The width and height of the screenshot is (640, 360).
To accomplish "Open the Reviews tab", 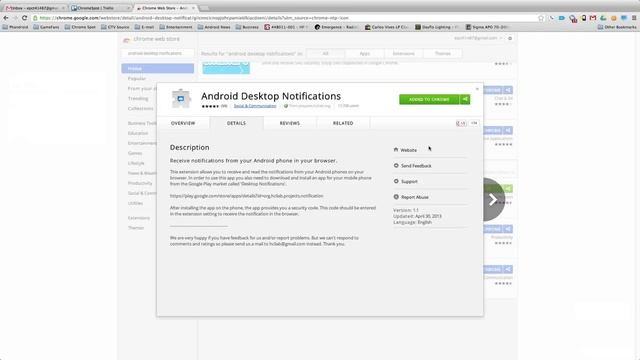I will point(290,123).
